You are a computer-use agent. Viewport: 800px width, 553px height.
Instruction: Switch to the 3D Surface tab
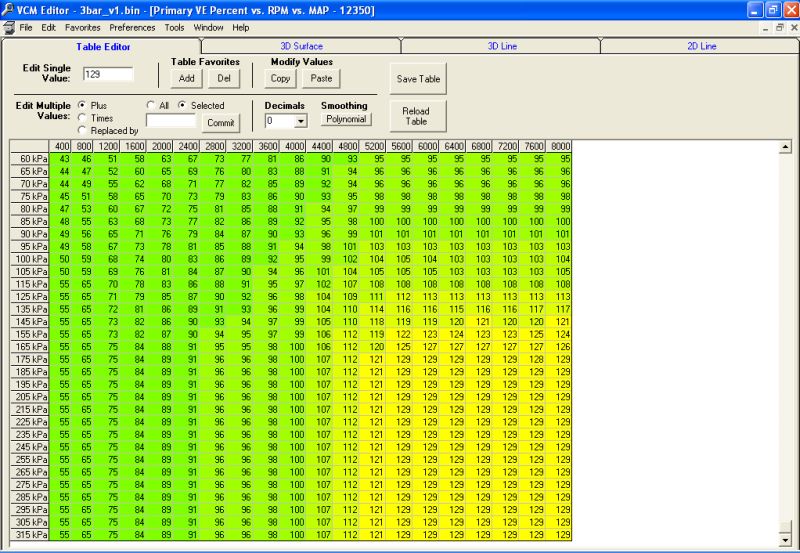pyautogui.click(x=301, y=46)
